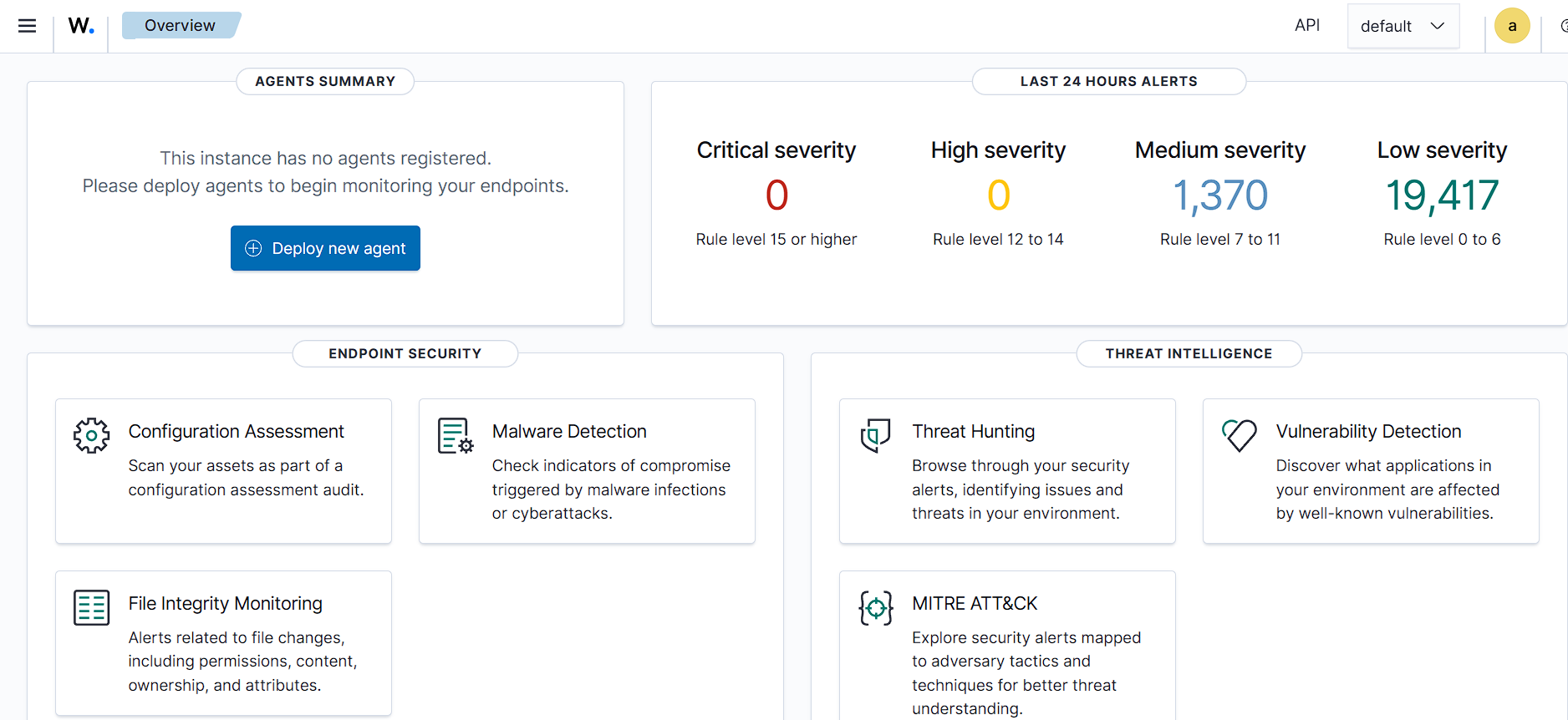This screenshot has width=1568, height=720.
Task: Click the THREAT INTELLIGENCE section heading
Action: (x=1189, y=353)
